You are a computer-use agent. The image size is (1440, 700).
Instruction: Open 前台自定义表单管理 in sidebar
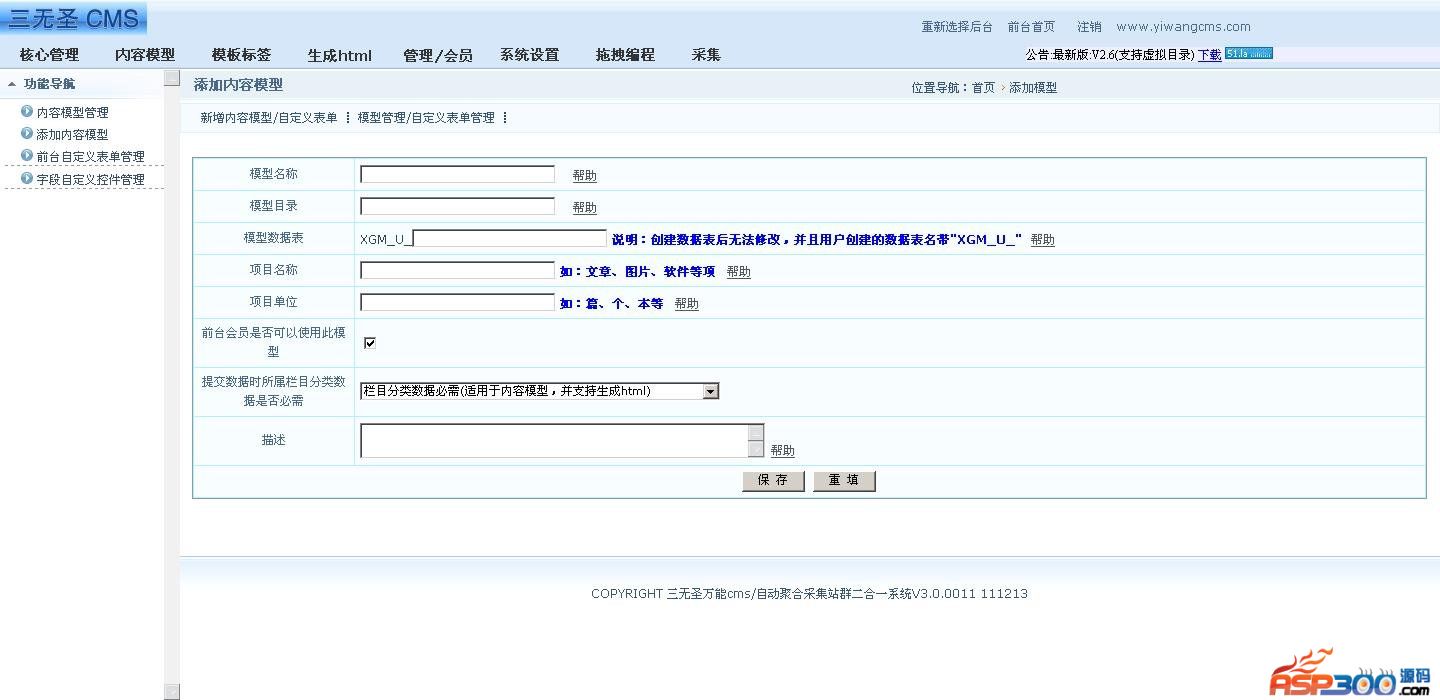(91, 156)
